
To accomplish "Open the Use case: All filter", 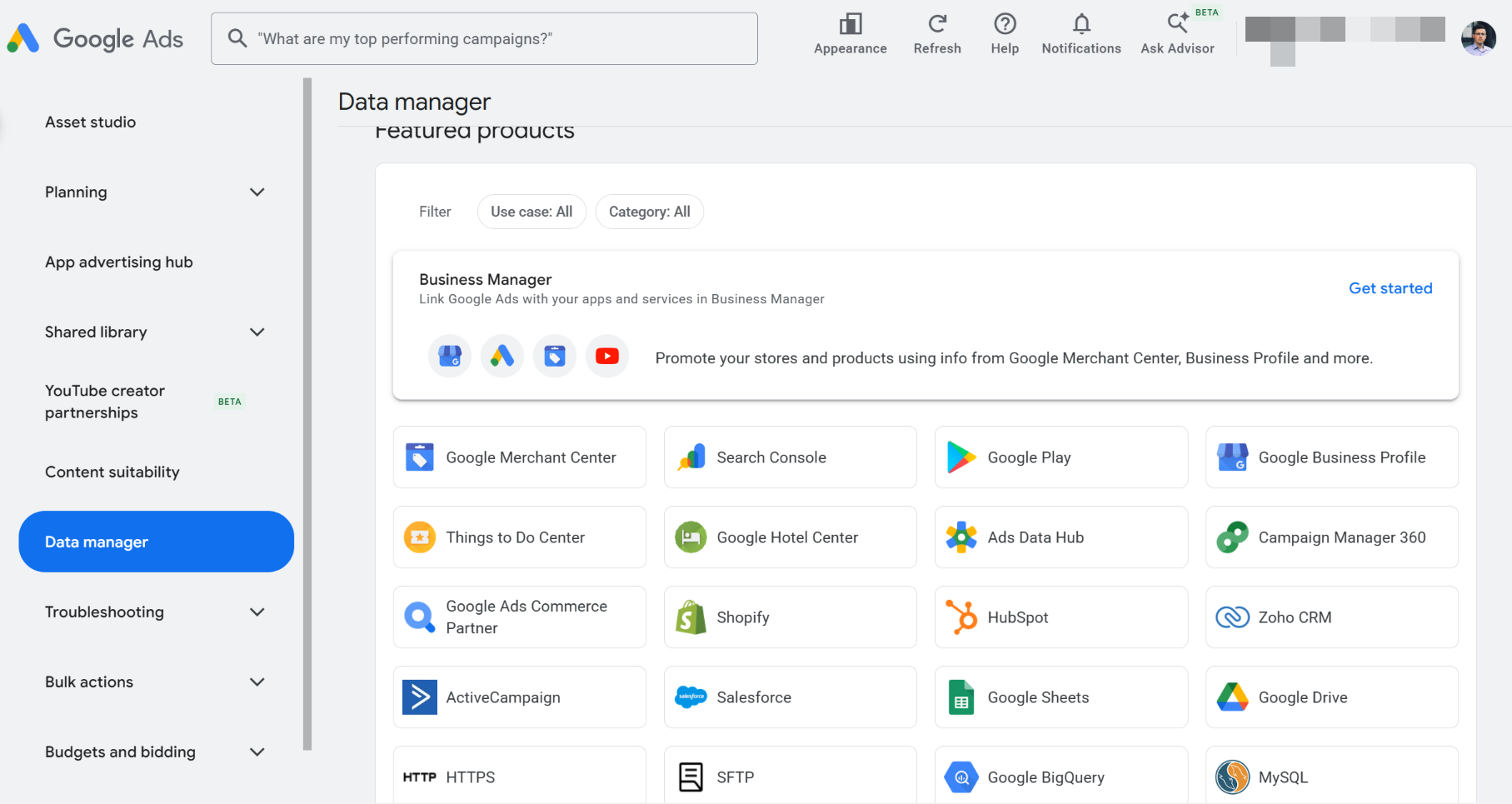I will [x=531, y=212].
